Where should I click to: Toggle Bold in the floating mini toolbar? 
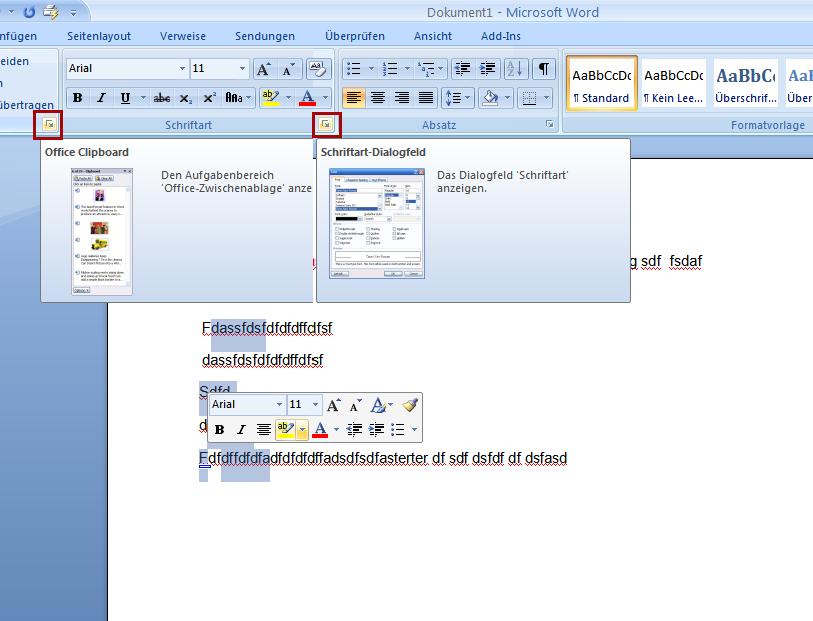219,429
